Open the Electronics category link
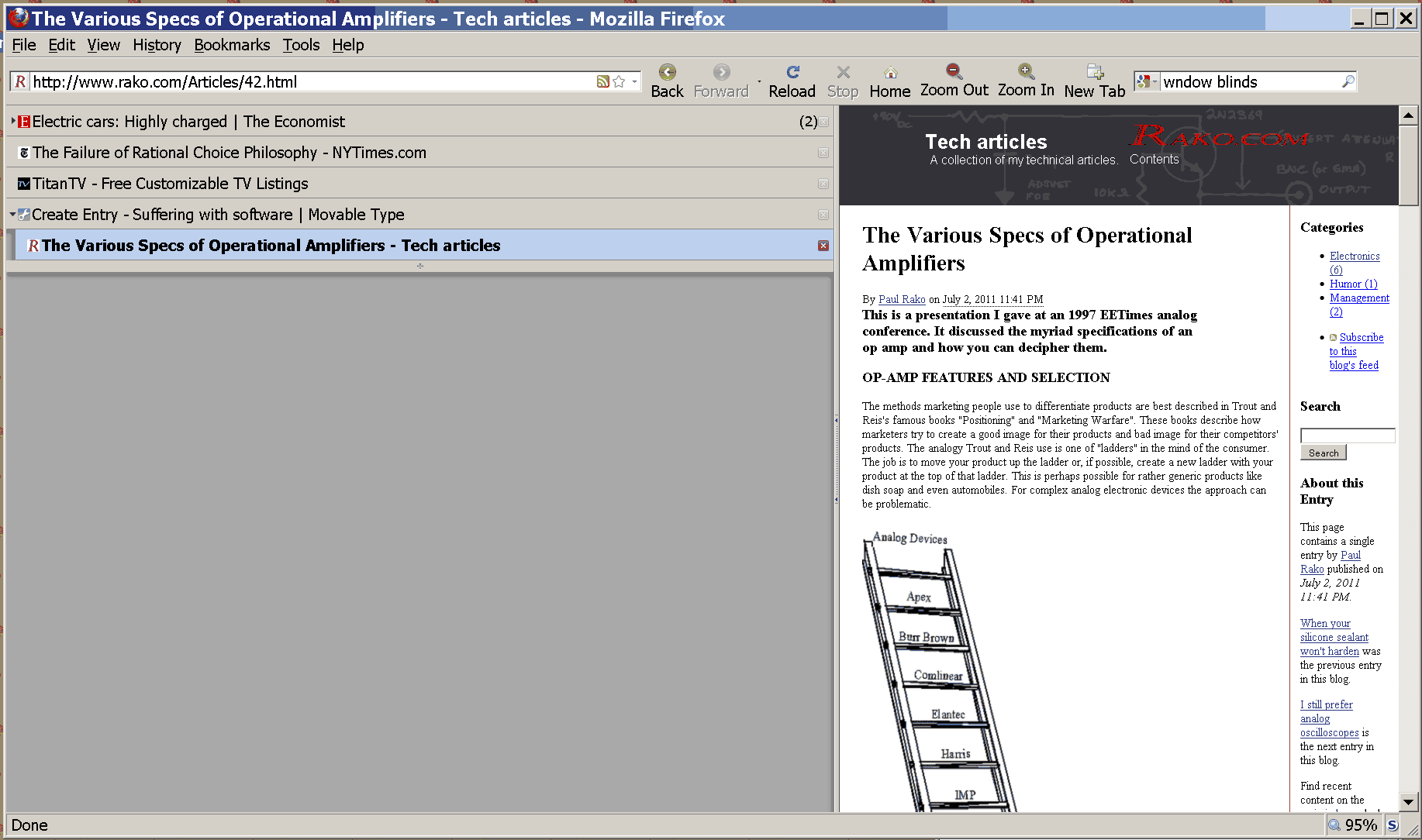Screen dimensions: 1422x840 click(1355, 263)
